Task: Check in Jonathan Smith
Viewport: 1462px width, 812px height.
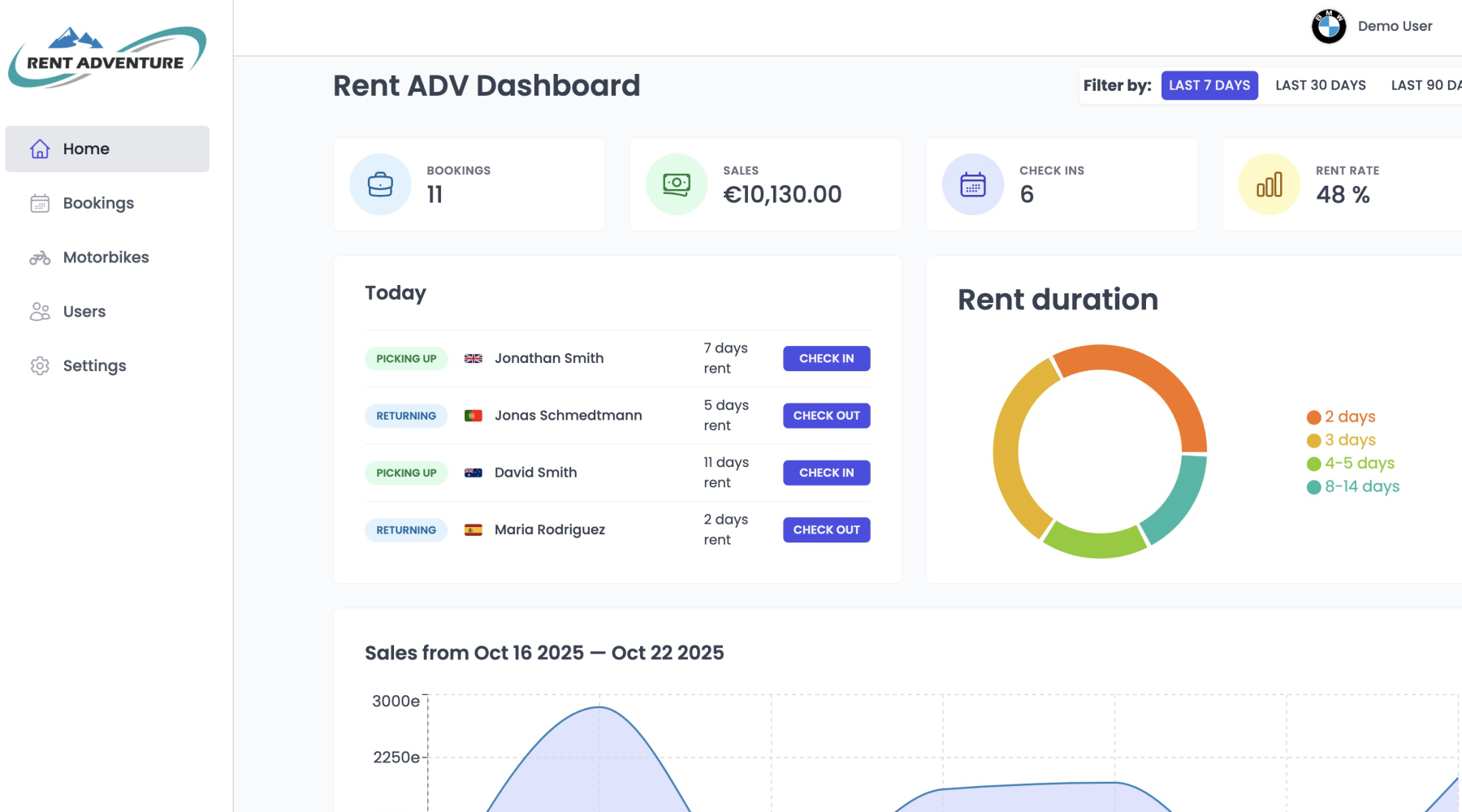Action: [826, 358]
